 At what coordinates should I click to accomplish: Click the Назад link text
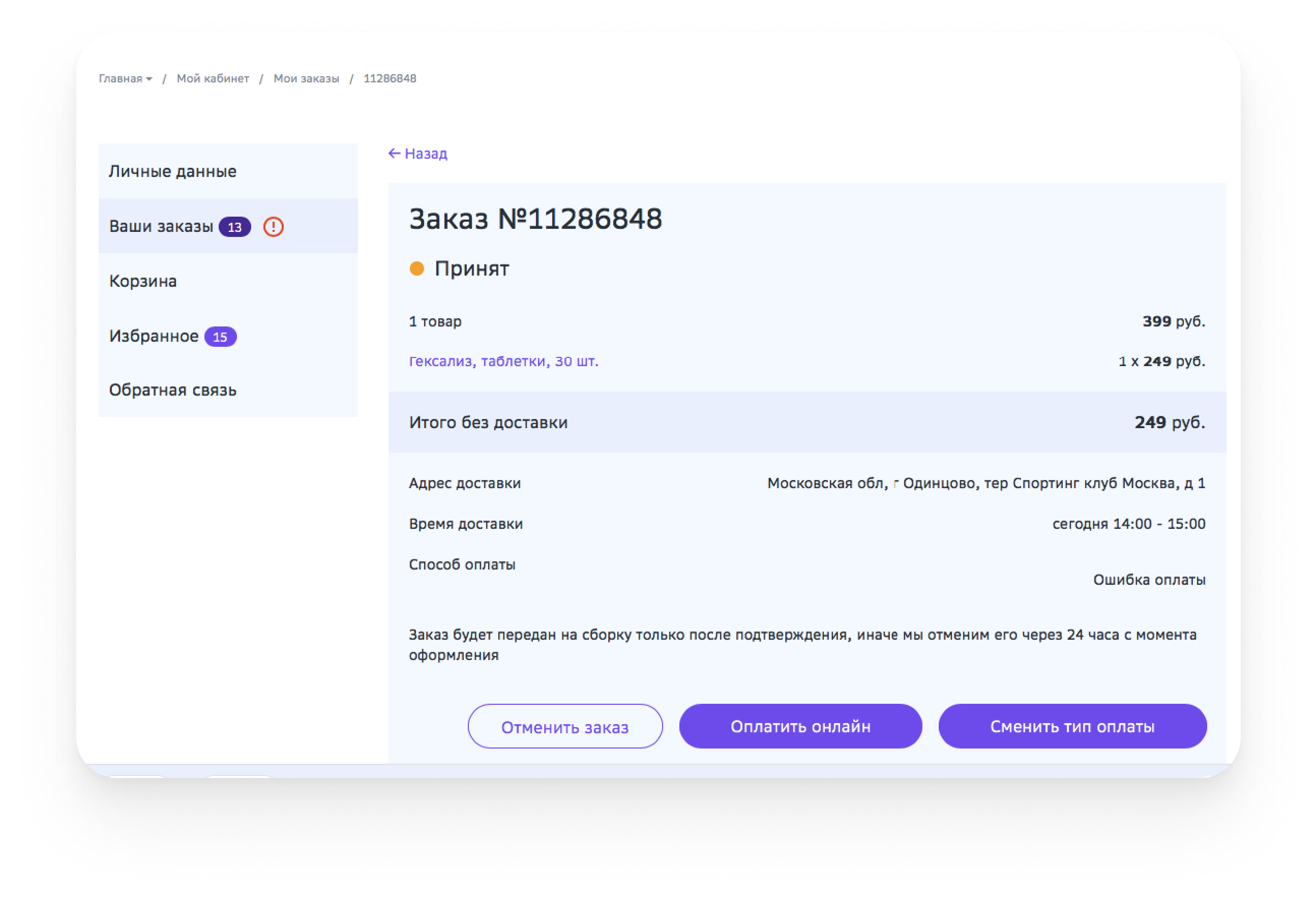426,154
